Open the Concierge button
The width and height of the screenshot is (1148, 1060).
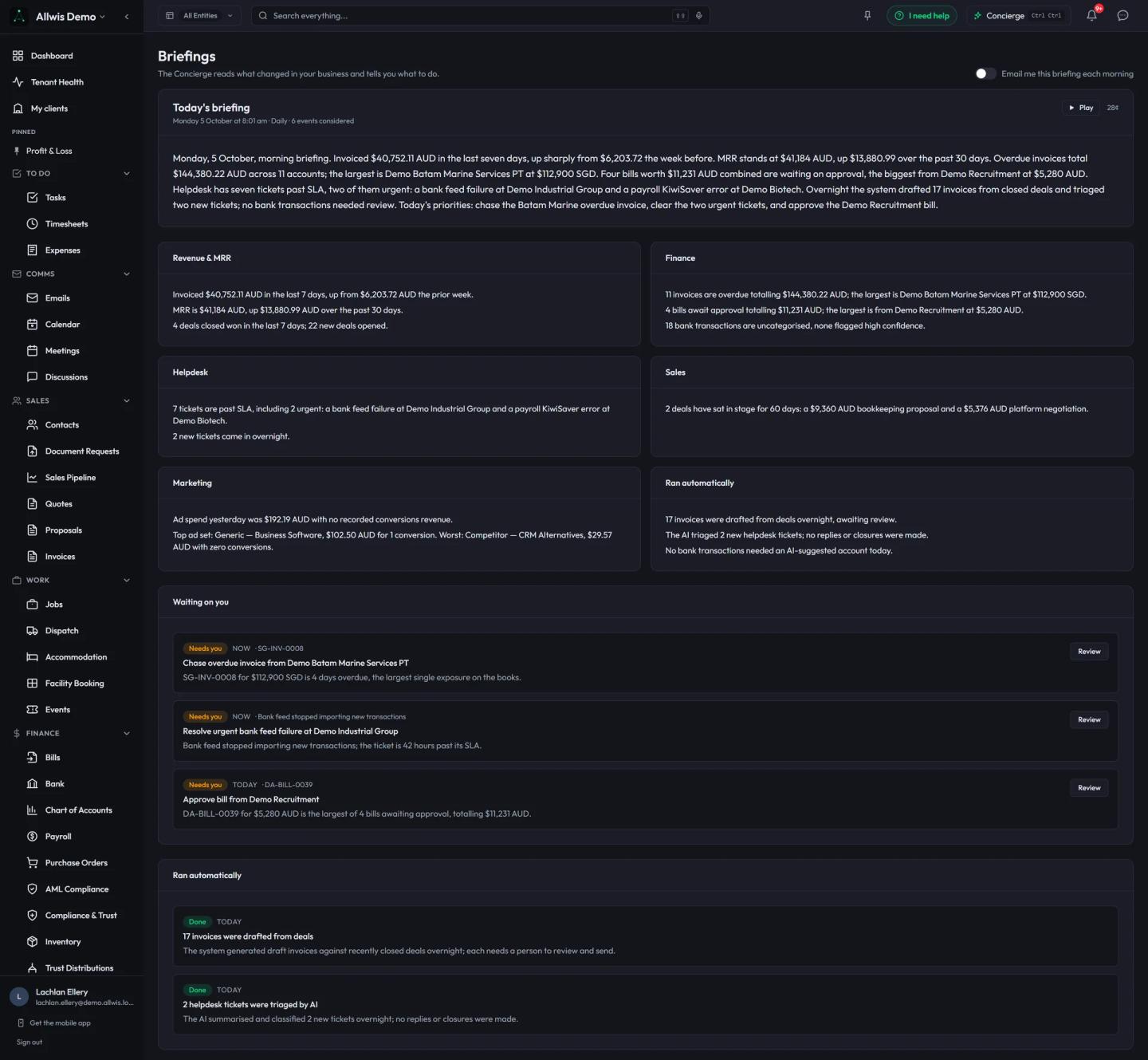click(x=1018, y=15)
